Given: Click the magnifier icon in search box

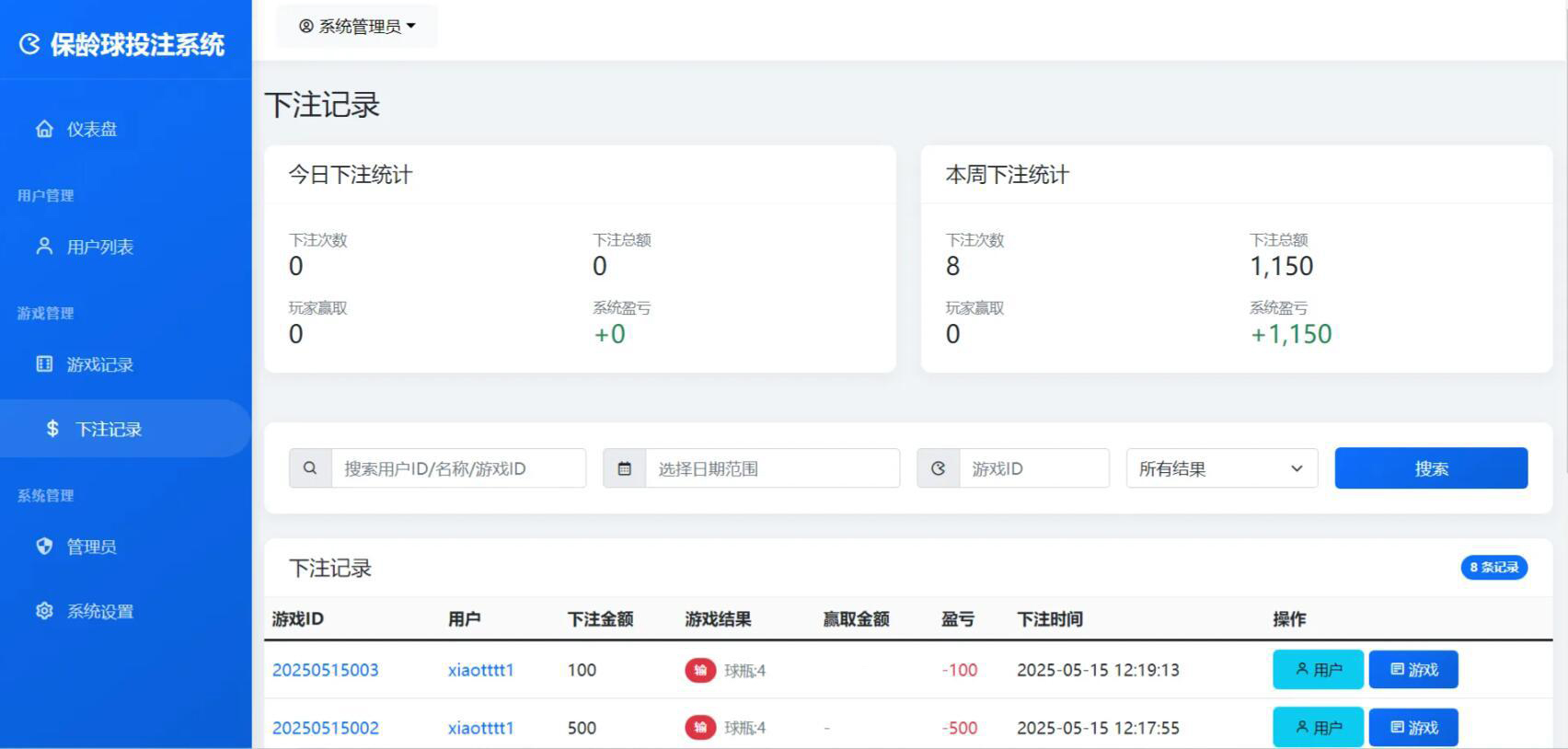Looking at the screenshot, I should click(x=310, y=468).
